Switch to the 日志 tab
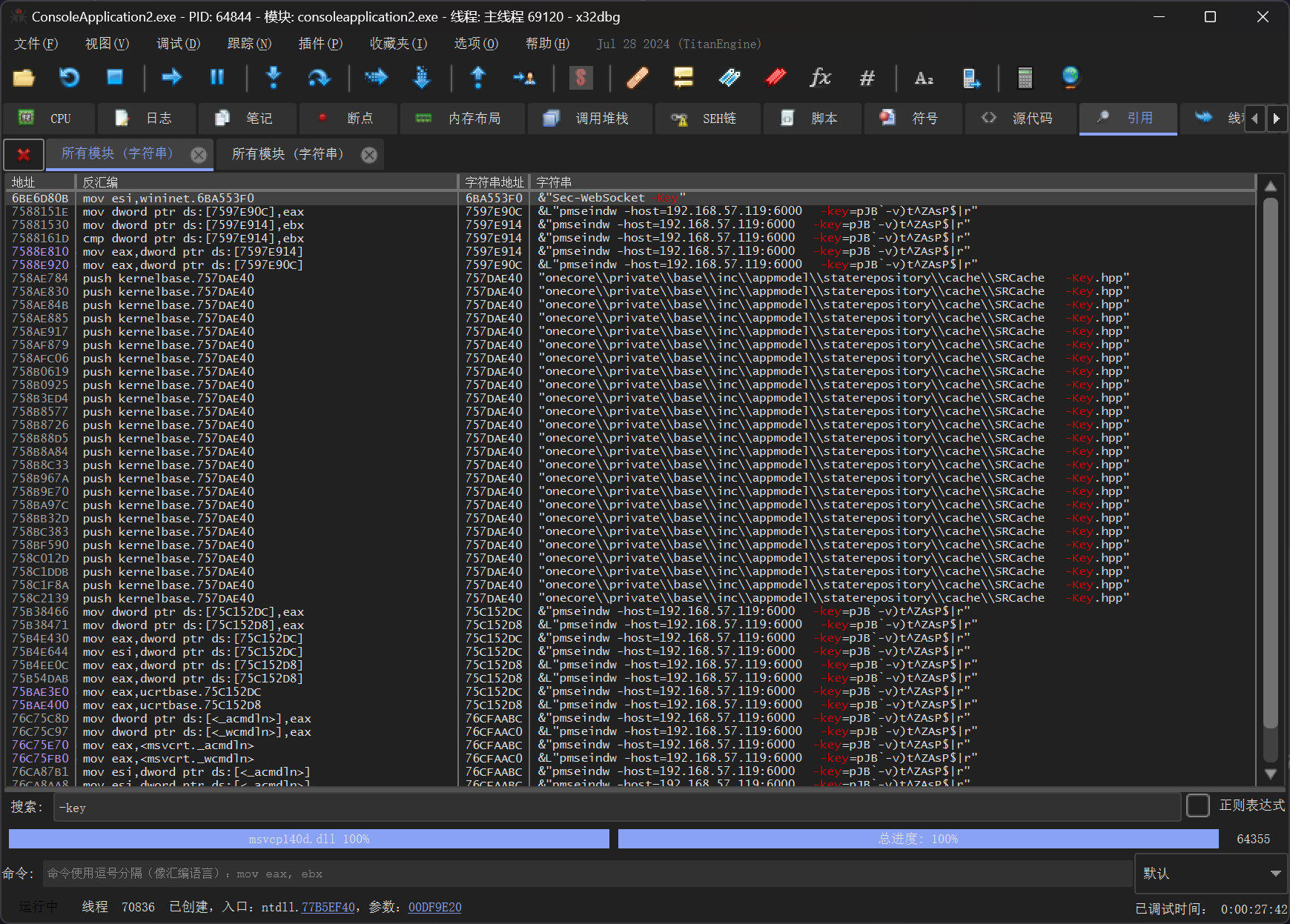The width and height of the screenshot is (1290, 924). (147, 119)
